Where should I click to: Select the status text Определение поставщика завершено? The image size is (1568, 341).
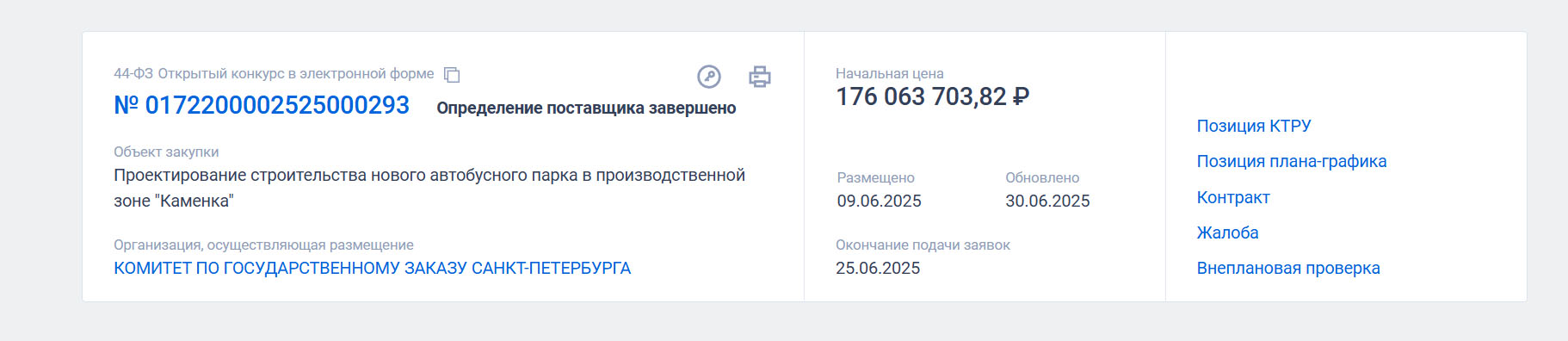click(x=586, y=108)
